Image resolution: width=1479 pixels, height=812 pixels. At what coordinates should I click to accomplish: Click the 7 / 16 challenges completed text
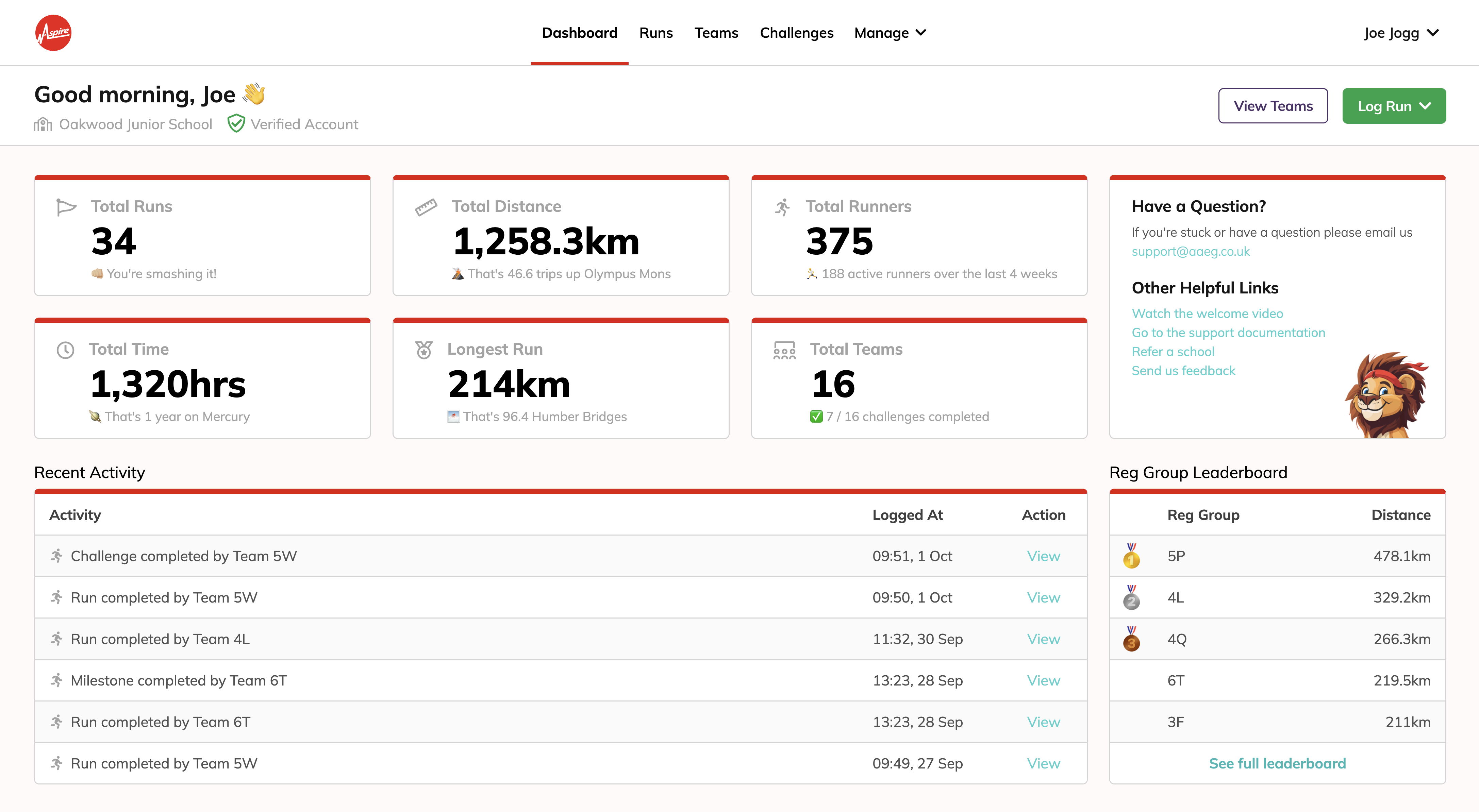[907, 417]
